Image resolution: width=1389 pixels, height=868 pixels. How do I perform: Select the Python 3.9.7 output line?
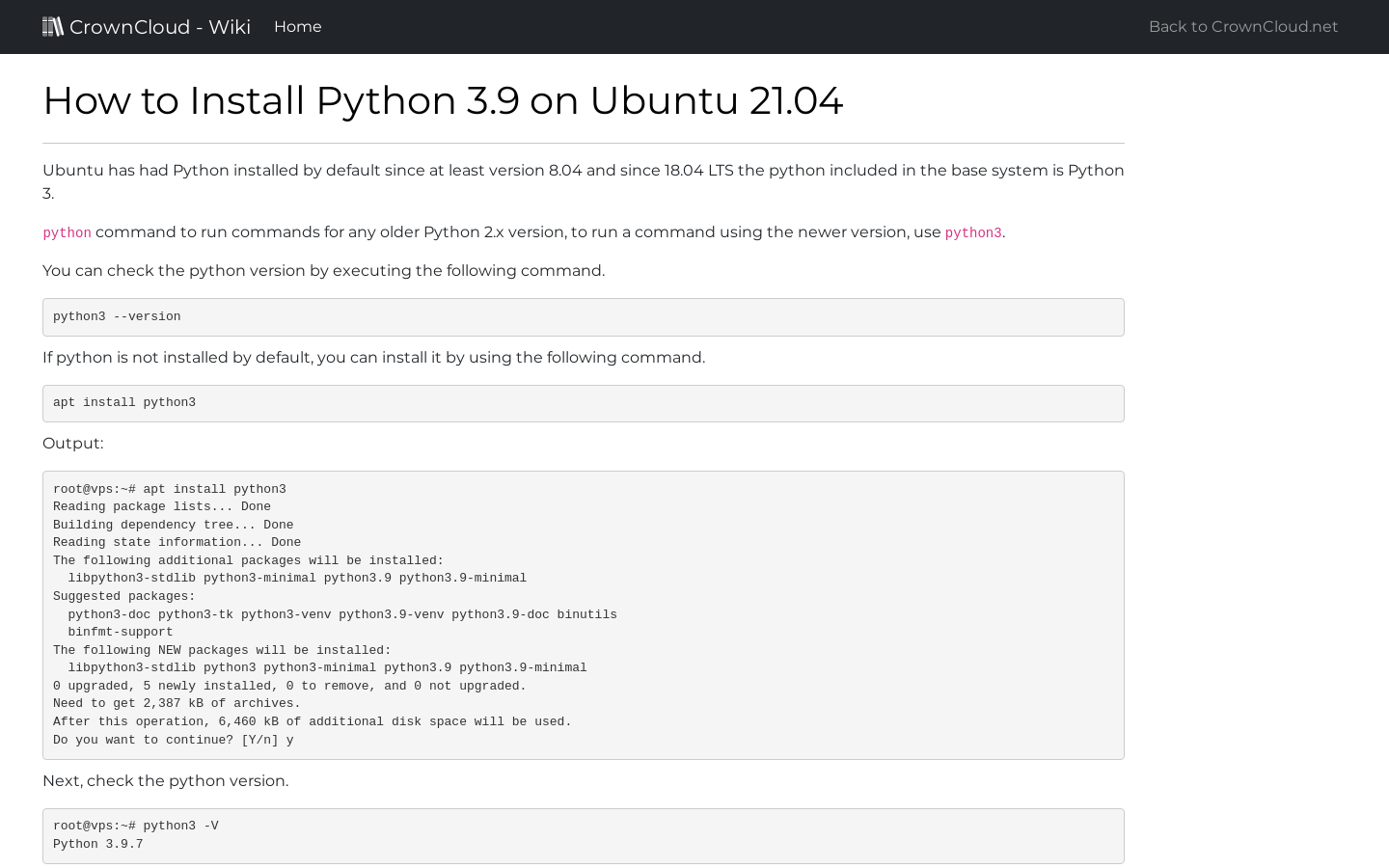point(97,844)
